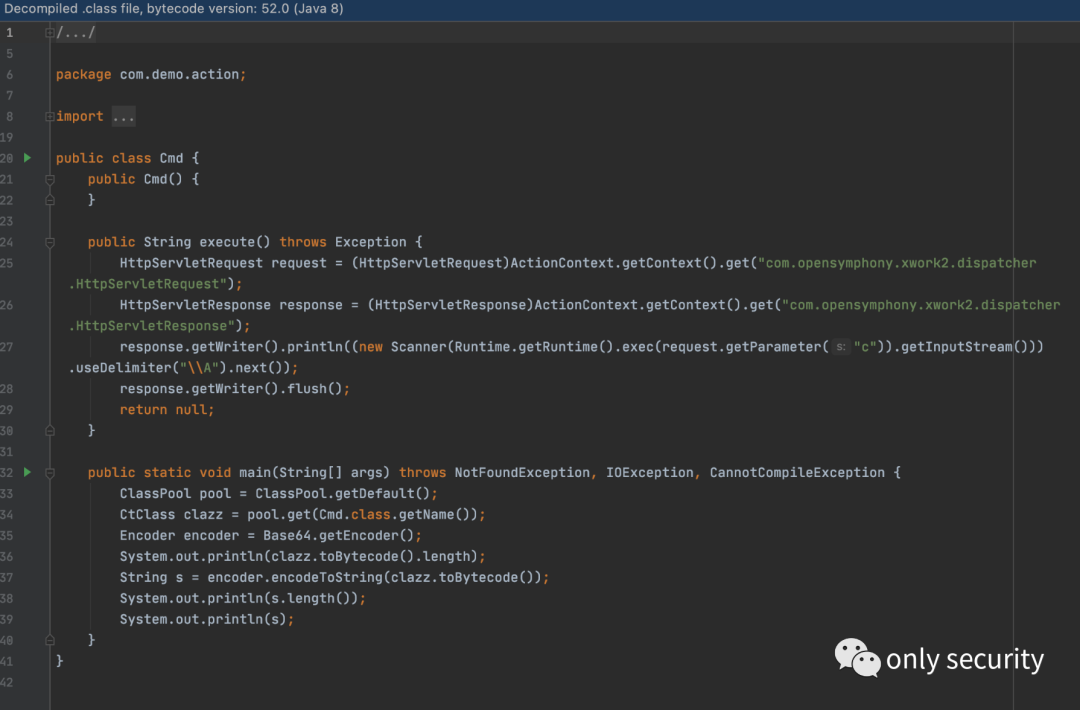Click the '.HttpServletResponse")' string continuation
Viewport: 1080px width, 710px height.
click(156, 326)
